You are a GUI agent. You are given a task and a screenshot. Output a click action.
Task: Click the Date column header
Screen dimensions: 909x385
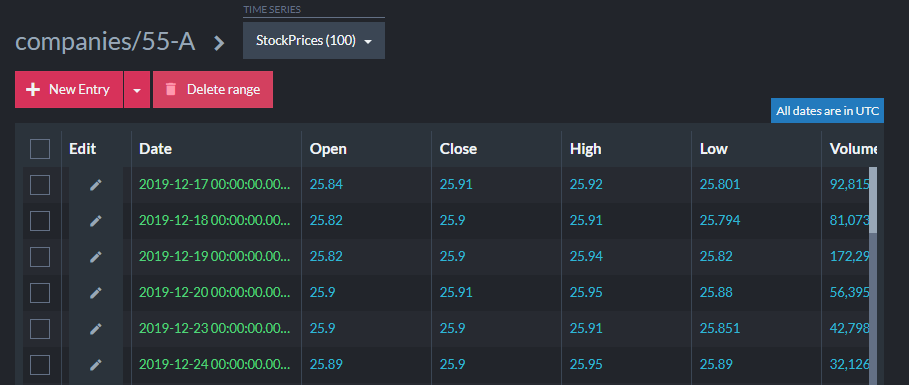point(155,149)
